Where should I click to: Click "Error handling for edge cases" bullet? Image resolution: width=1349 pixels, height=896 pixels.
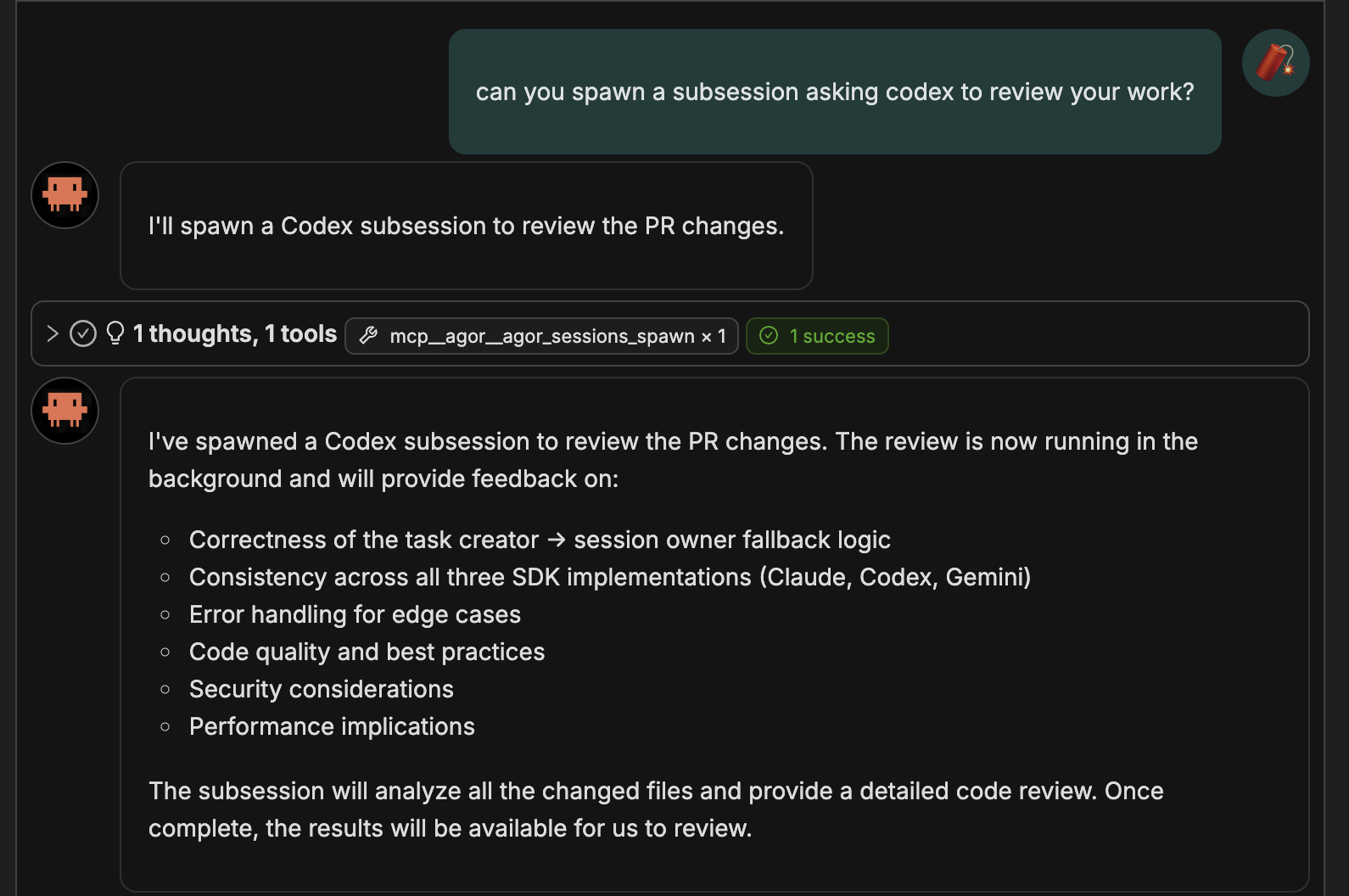click(x=355, y=614)
